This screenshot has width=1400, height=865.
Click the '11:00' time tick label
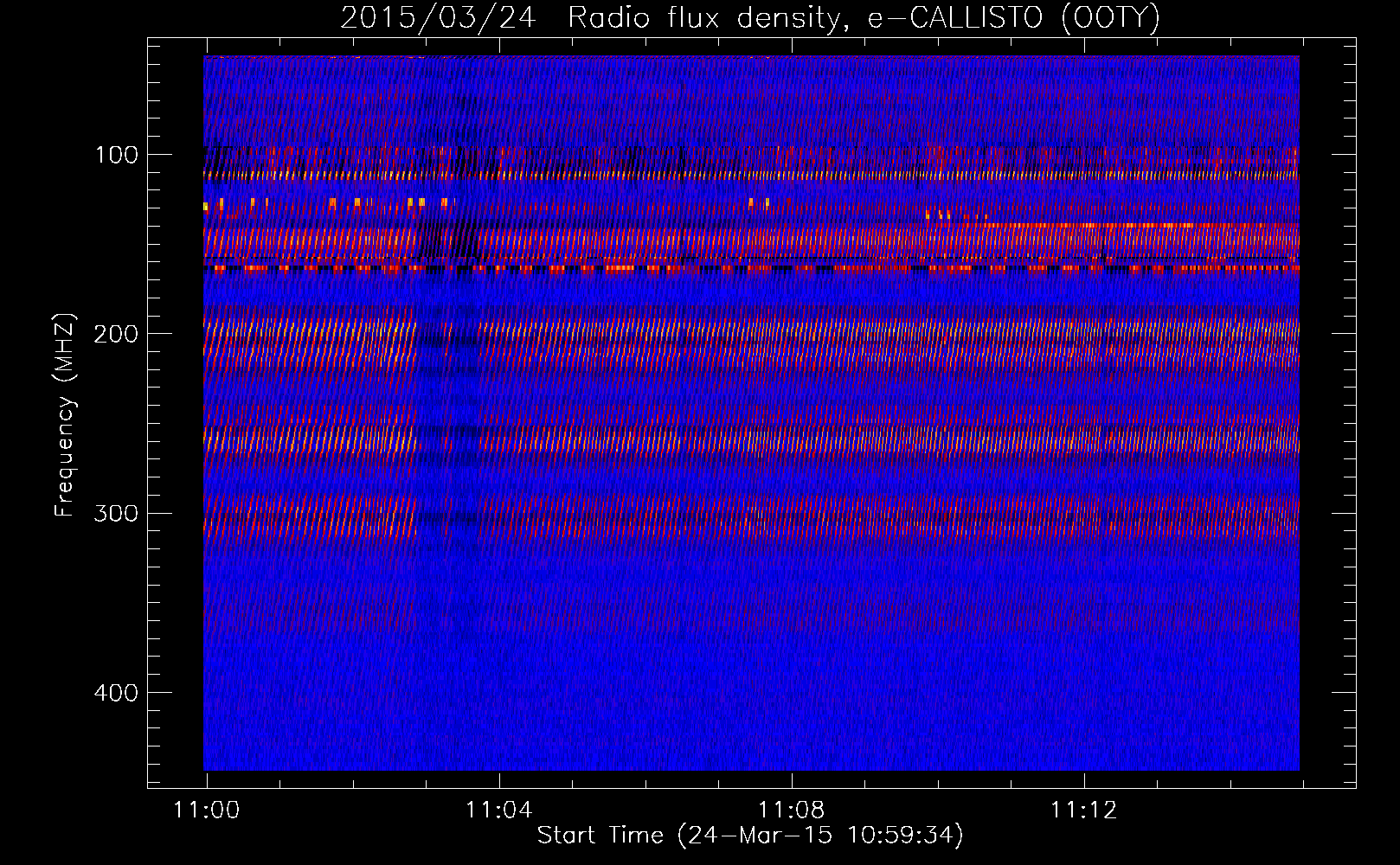206,811
